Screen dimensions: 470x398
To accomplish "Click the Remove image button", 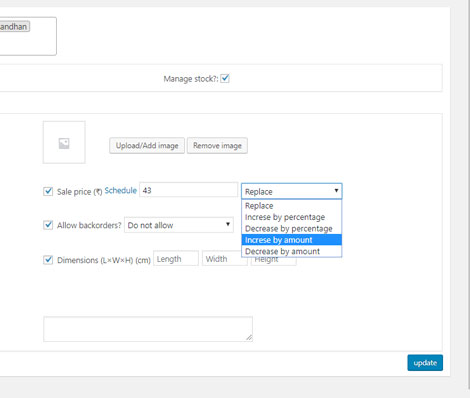I will pyautogui.click(x=217, y=146).
